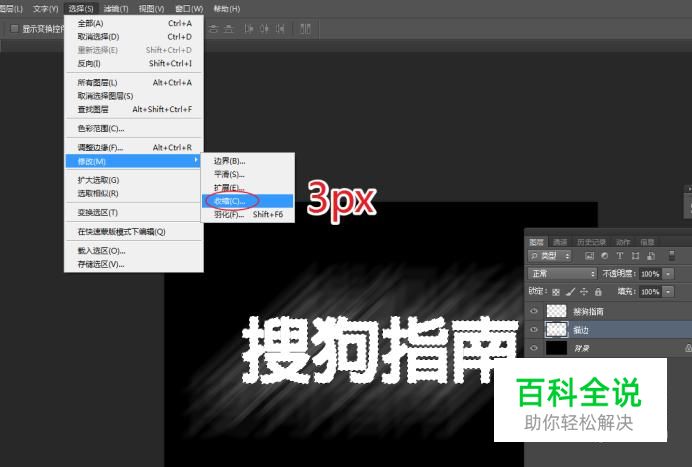Hide the 搜狗指南 layer via eye
Image resolution: width=692 pixels, height=467 pixels.
tap(534, 311)
